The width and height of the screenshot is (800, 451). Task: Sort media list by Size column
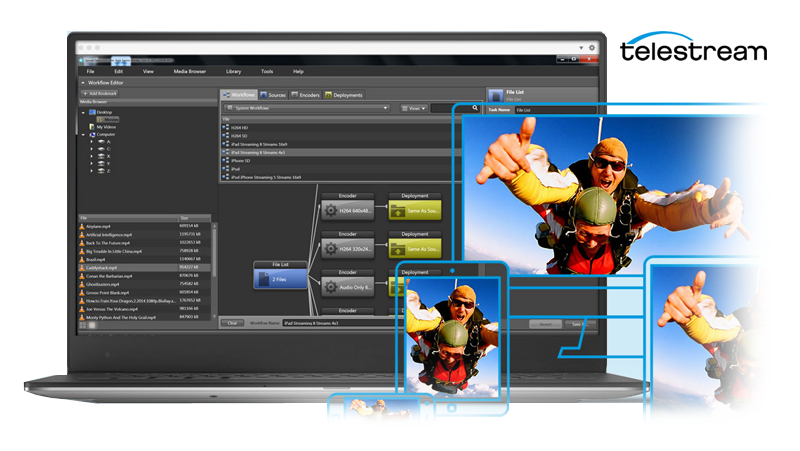[194, 218]
